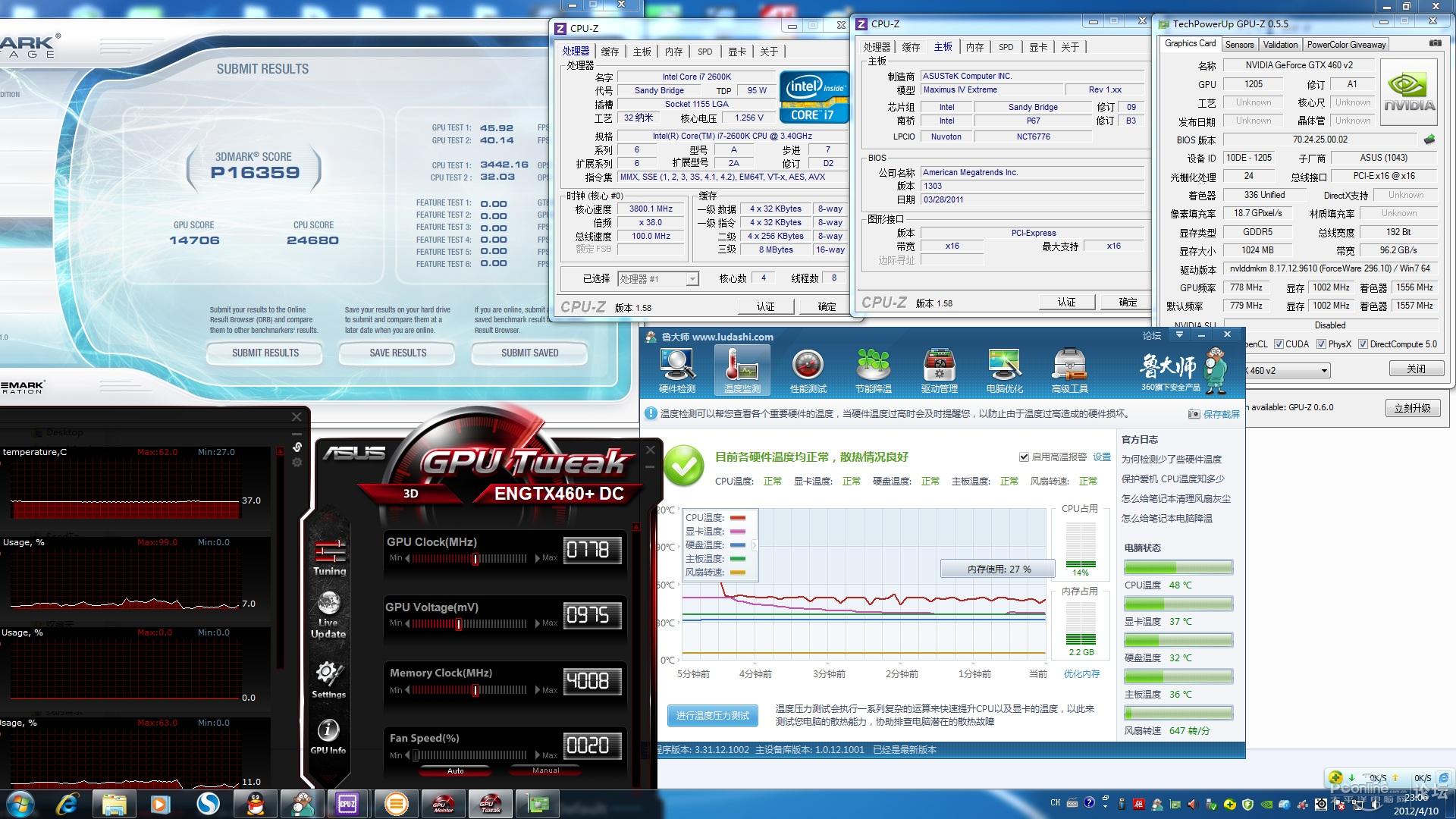Click 关闭 close button in GPU-Z
Viewport: 1456px width, 819px height.
(1415, 369)
